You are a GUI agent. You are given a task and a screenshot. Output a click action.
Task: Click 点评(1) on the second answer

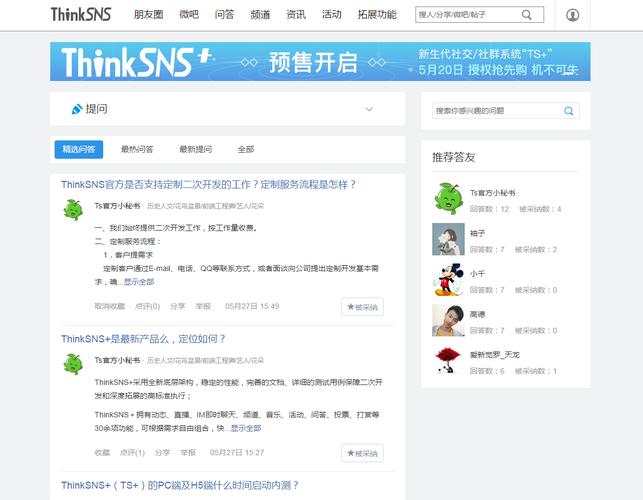[x=132, y=452]
